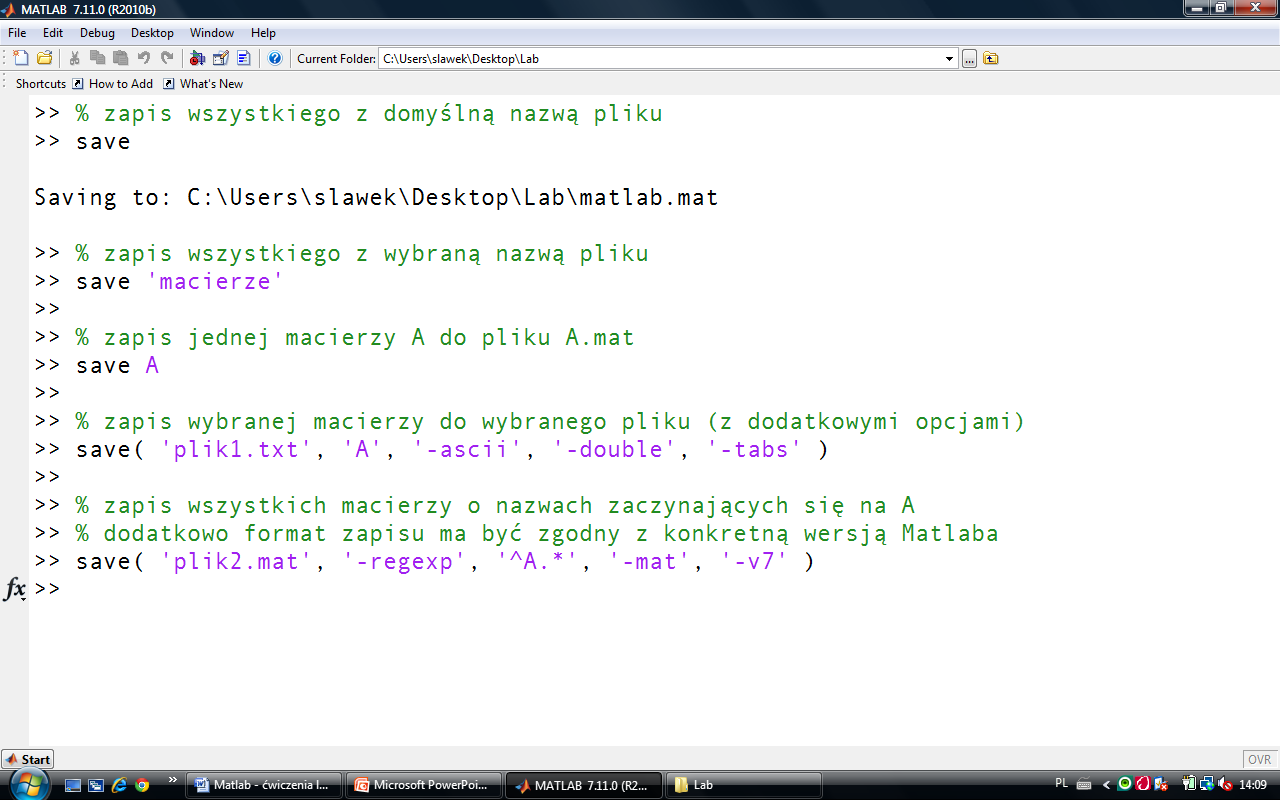Open a file using the folder icon

45,58
